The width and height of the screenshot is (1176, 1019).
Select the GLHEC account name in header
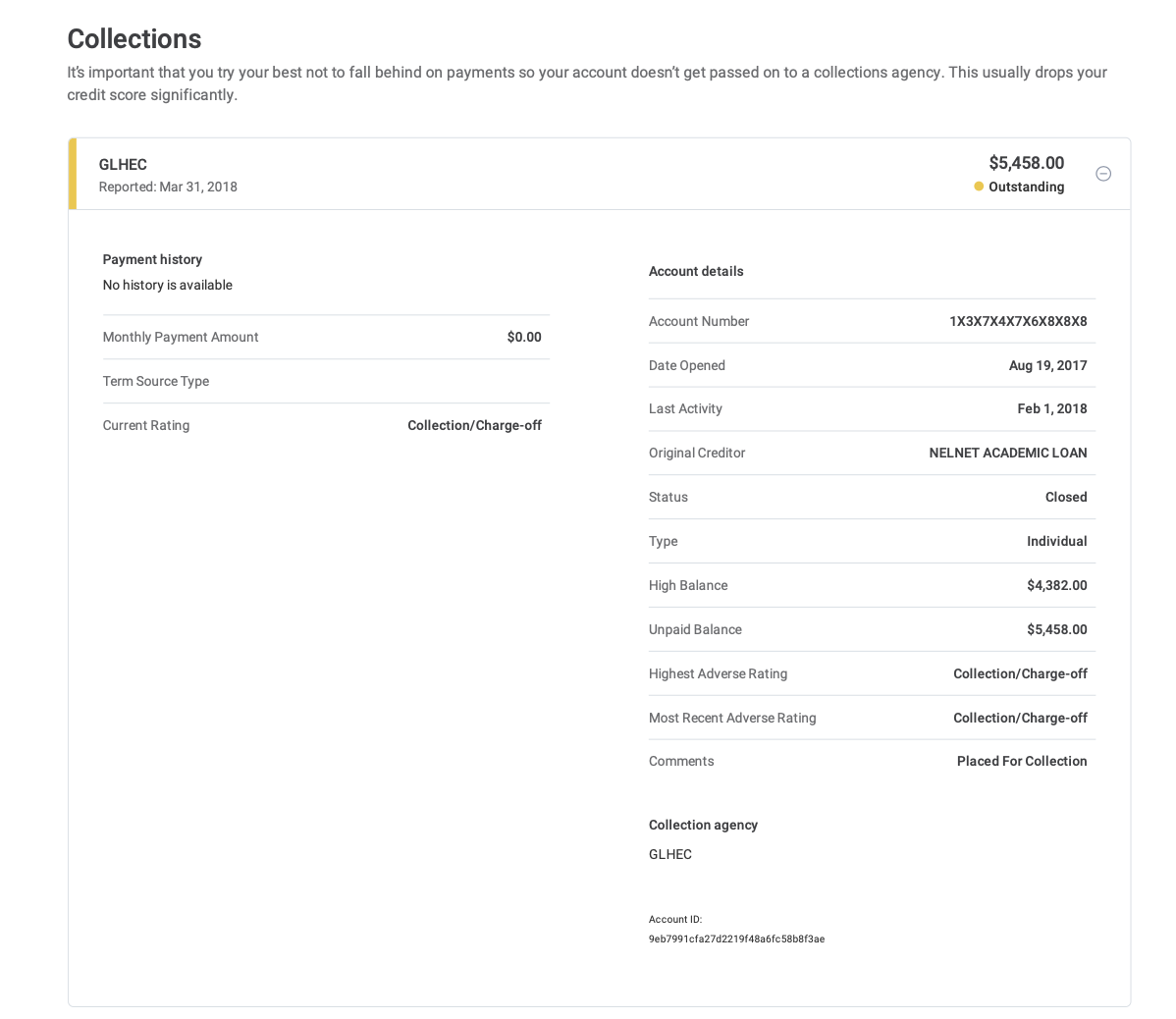coord(123,164)
